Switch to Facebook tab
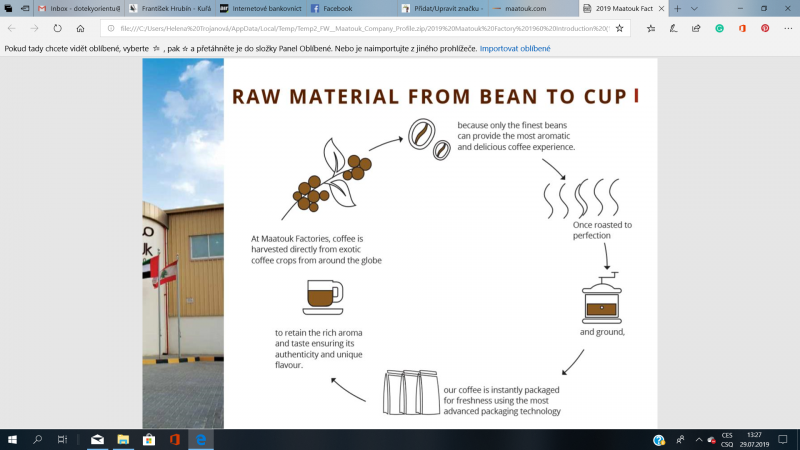Screen dimensions: 800x450 tap(352, 9)
